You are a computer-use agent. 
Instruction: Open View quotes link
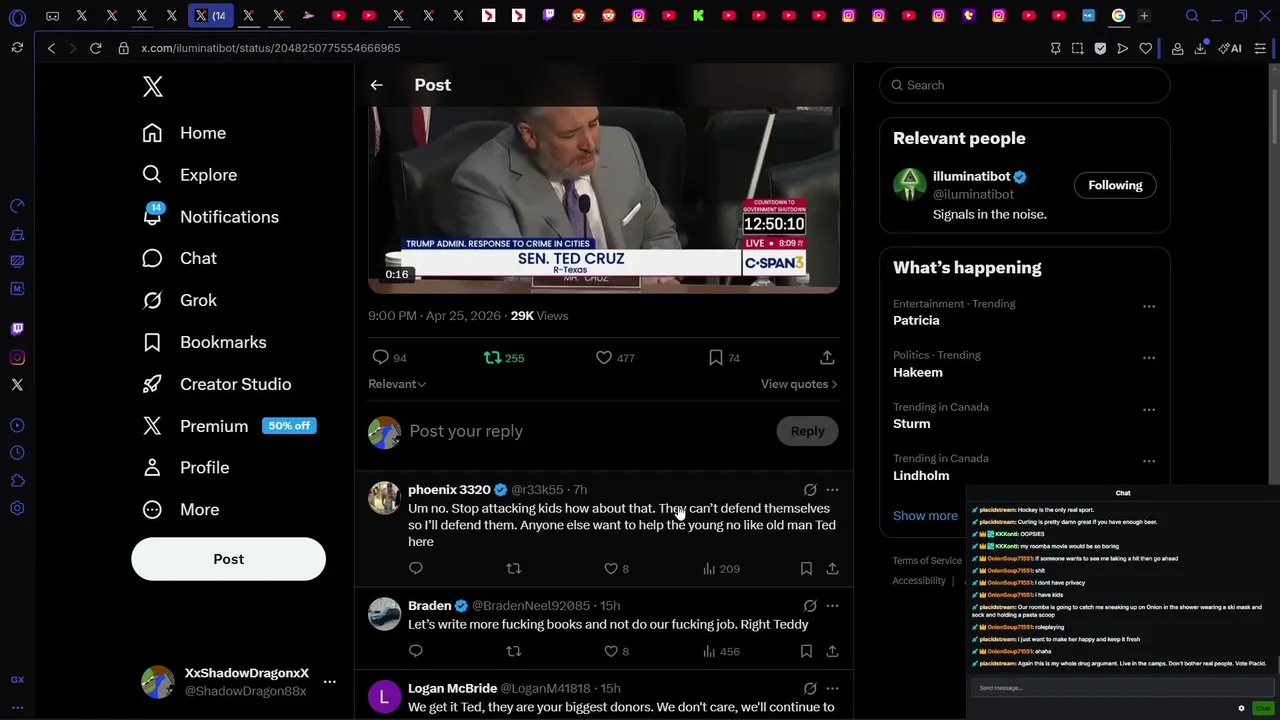pos(799,384)
